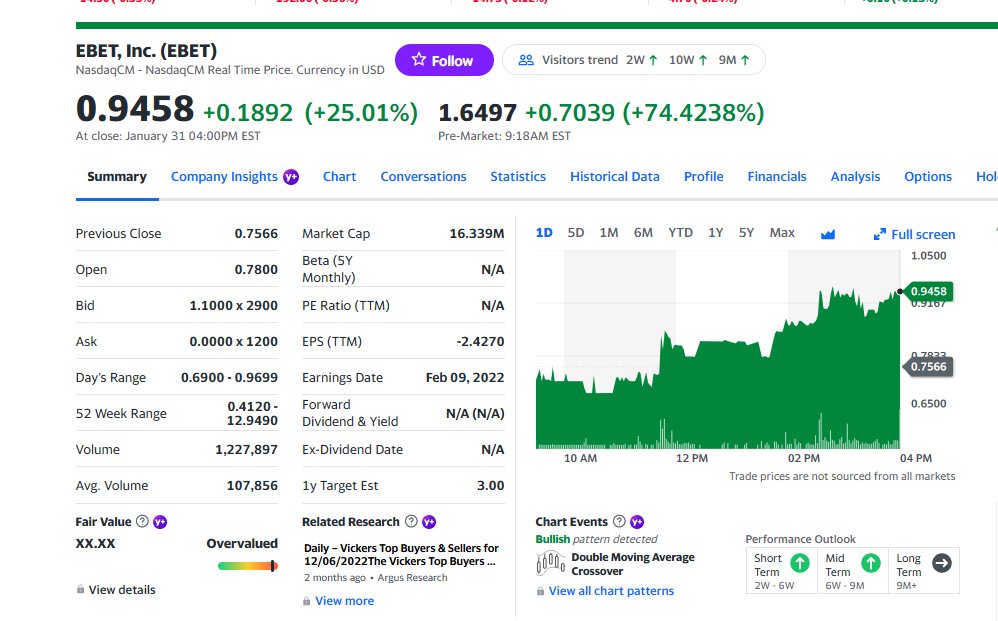The height and width of the screenshot is (621, 998).
Task: Select the 1D chart range
Action: pos(544,232)
